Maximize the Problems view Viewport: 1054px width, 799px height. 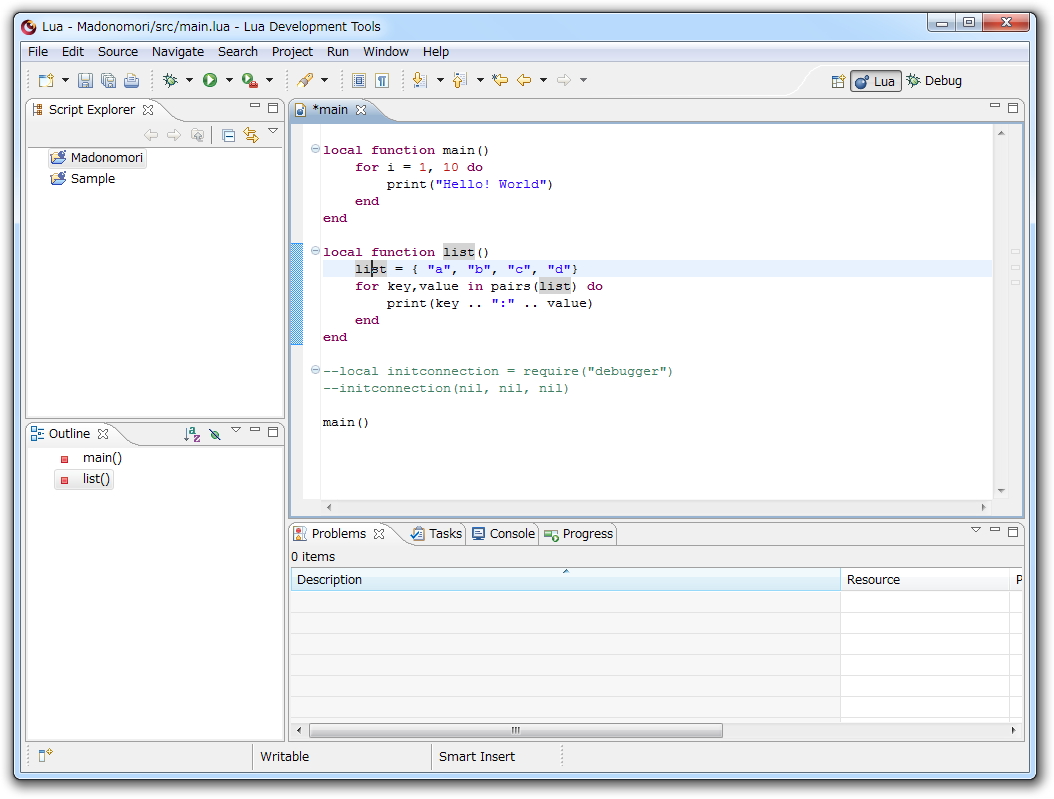point(1011,530)
